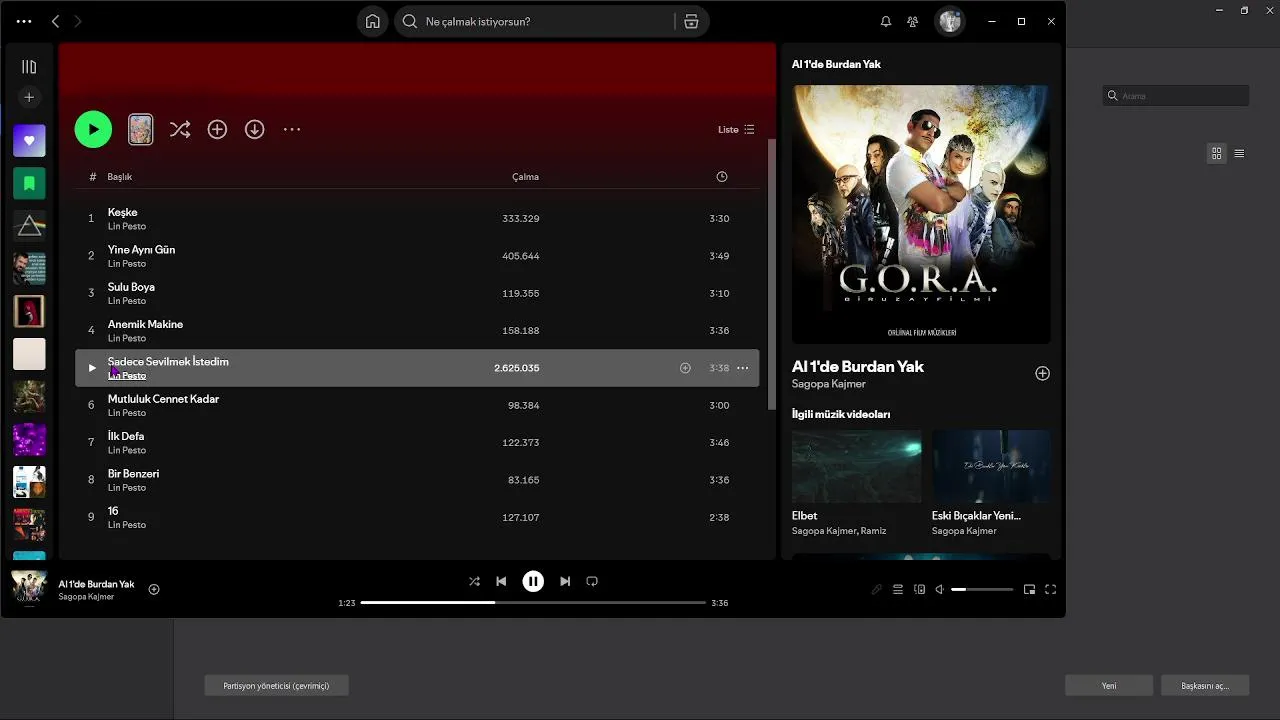
Task: Open Eski Bıçaklar Yeni... music video thumbnail
Action: [x=991, y=466]
